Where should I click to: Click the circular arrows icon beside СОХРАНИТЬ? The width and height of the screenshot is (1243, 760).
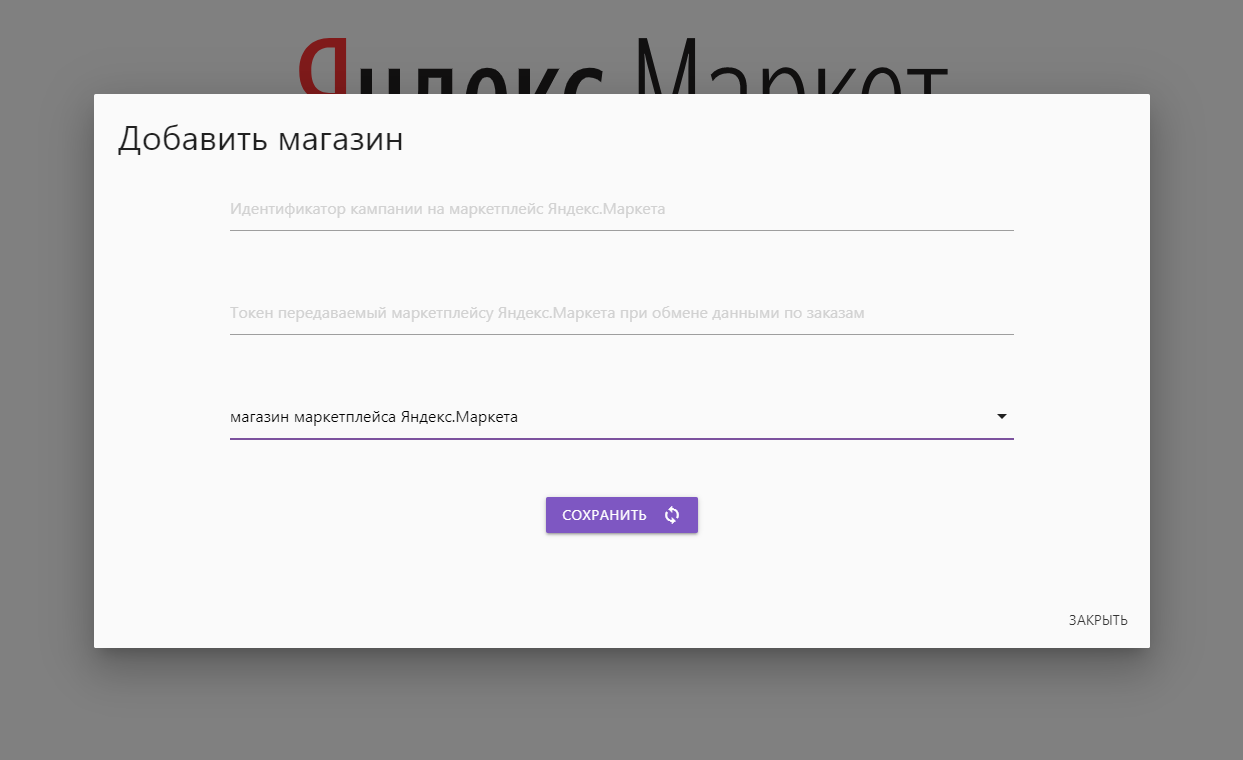672,515
